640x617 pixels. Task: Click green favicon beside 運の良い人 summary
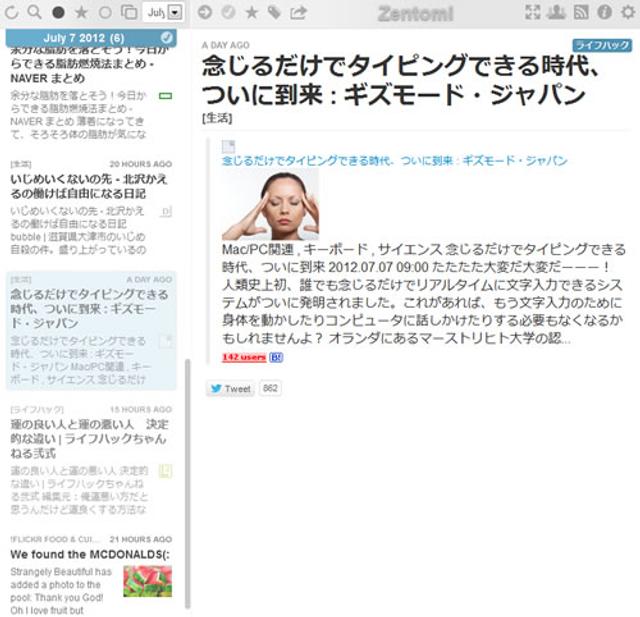pos(165,471)
